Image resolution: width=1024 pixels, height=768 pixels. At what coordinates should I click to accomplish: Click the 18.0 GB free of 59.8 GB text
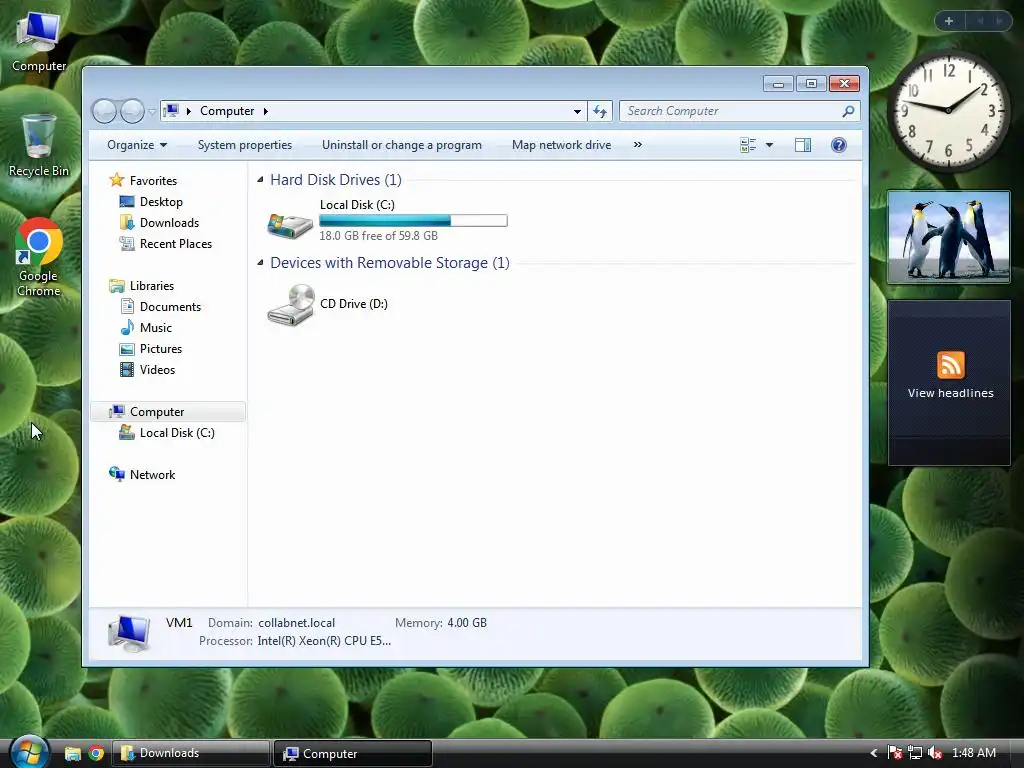[379, 236]
